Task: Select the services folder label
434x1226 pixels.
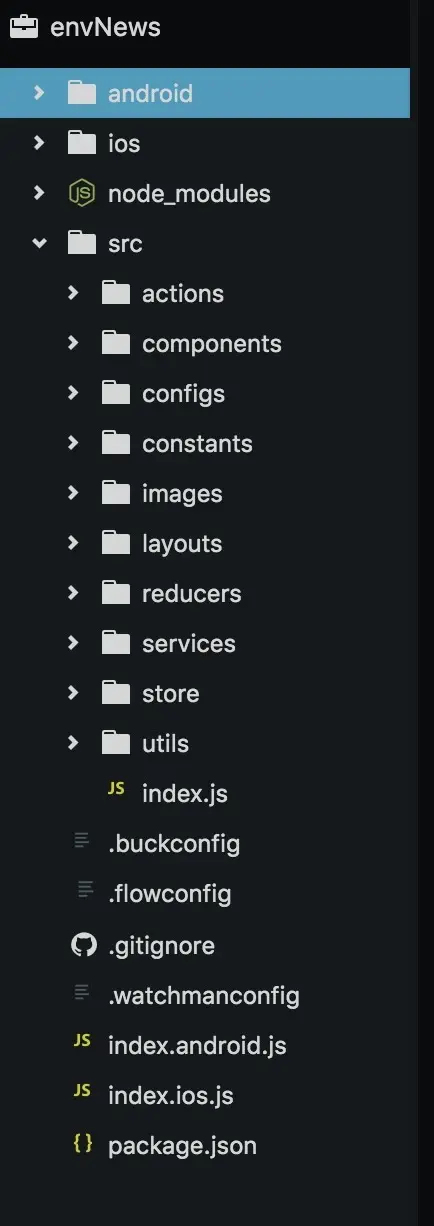Action: coord(189,643)
